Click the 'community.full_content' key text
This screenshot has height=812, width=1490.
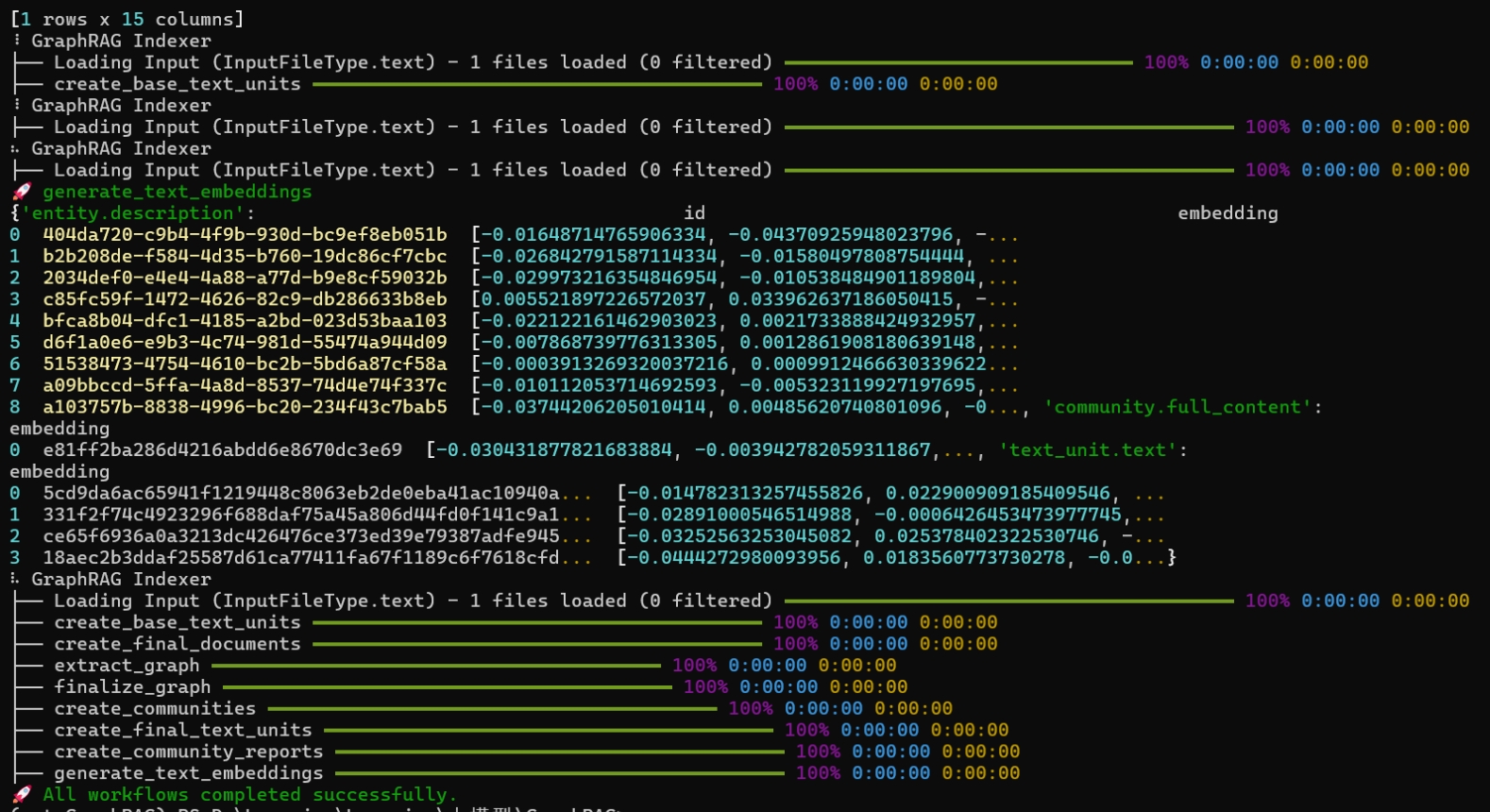point(1178,407)
